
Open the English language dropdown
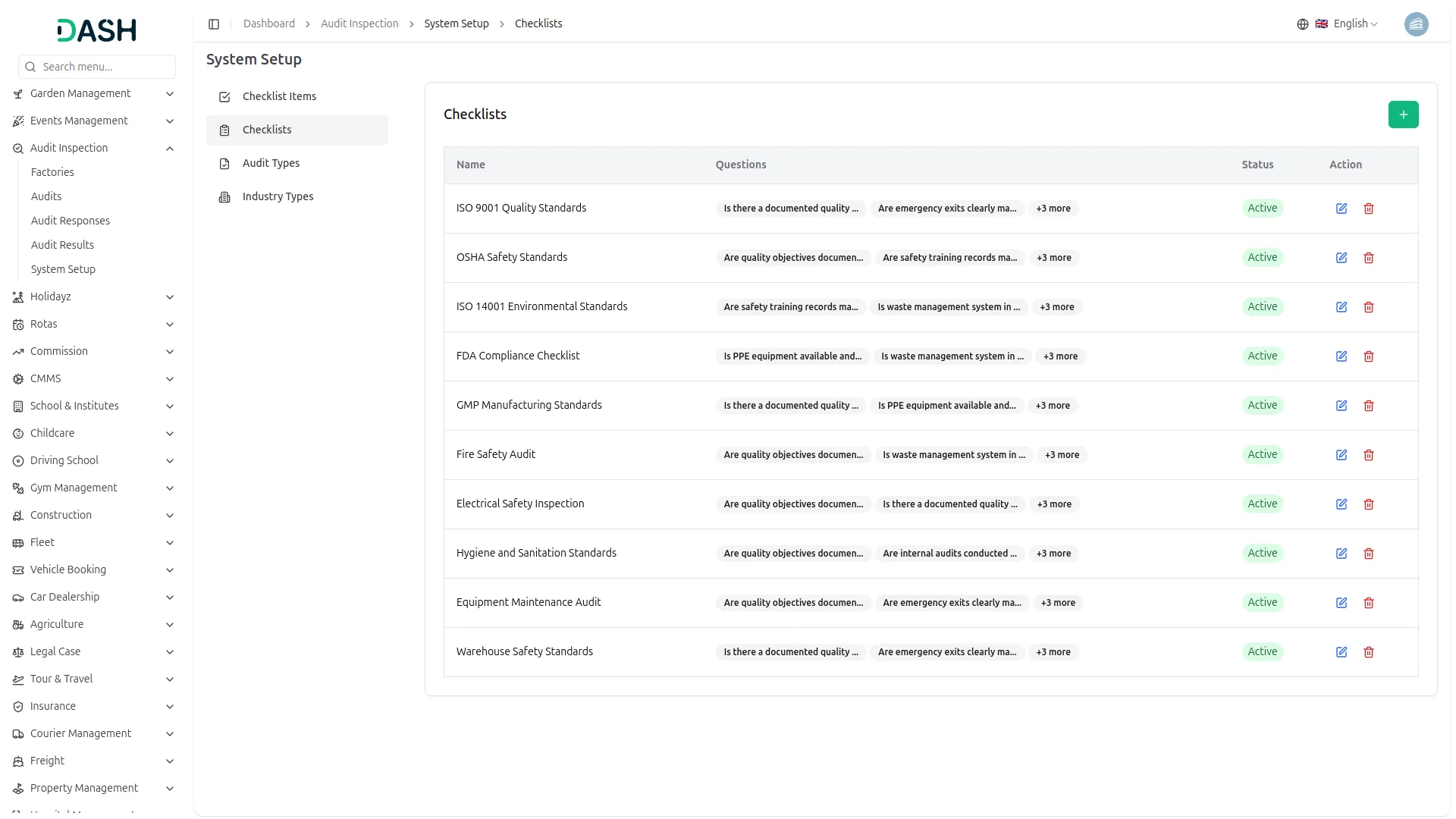(x=1354, y=24)
